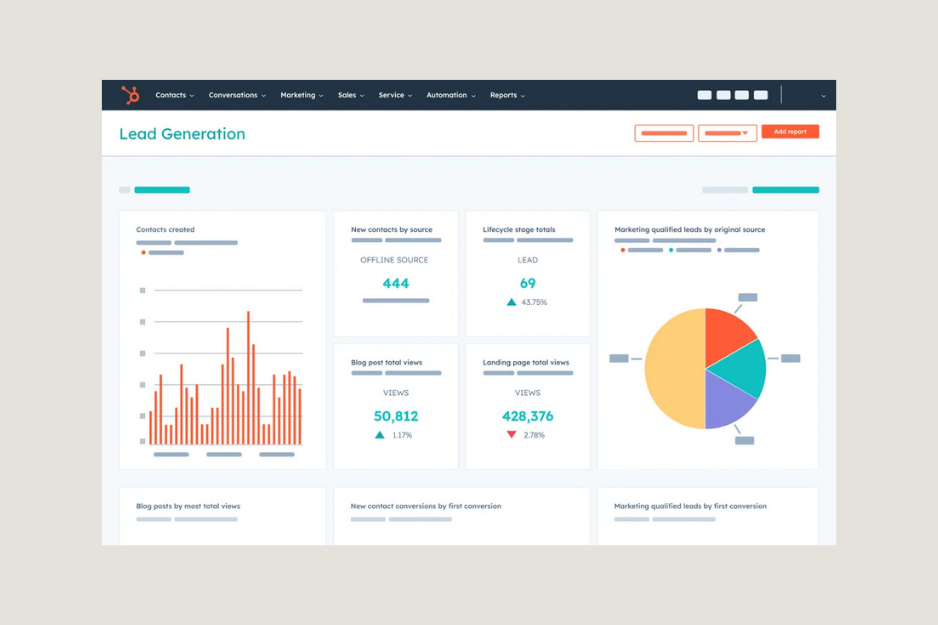Open the Marketing menu
Screen dimensions: 938x625
coord(301,95)
